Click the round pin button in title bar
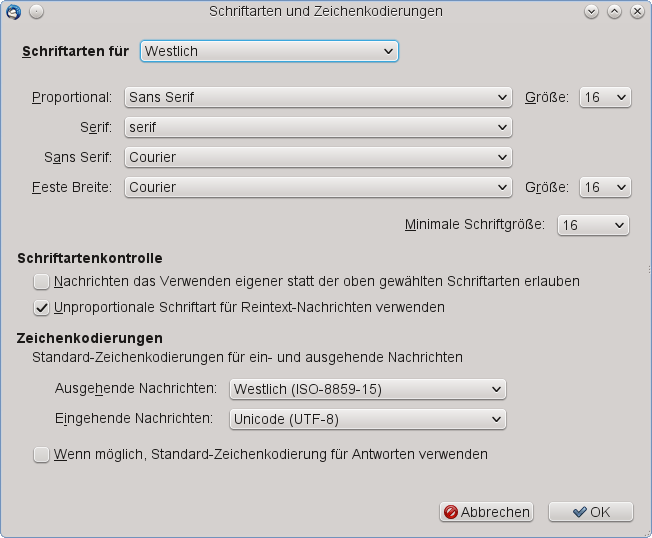 pyautogui.click(x=36, y=11)
